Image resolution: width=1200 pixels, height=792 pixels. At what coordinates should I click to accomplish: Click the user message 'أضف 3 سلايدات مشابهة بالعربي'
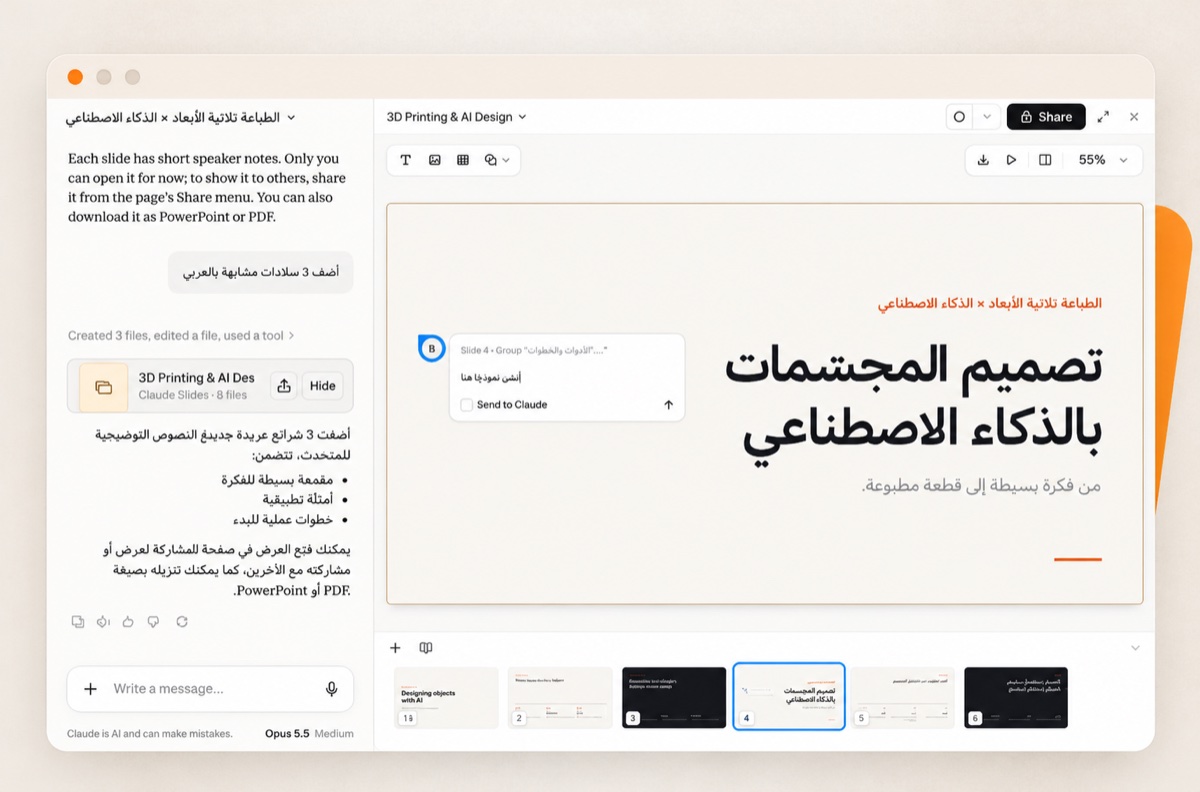[x=261, y=272]
